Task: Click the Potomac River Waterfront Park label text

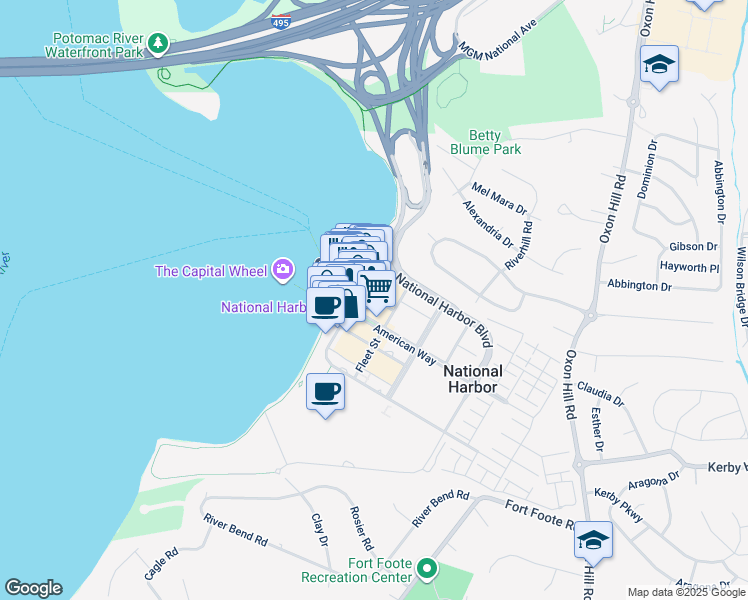Action: tap(94, 45)
